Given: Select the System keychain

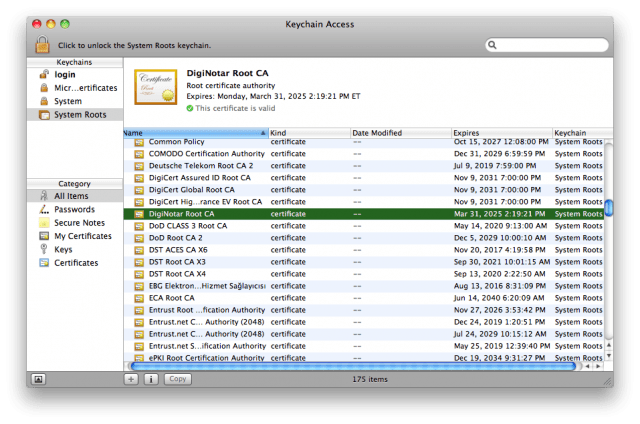Looking at the screenshot, I should 75,101.
